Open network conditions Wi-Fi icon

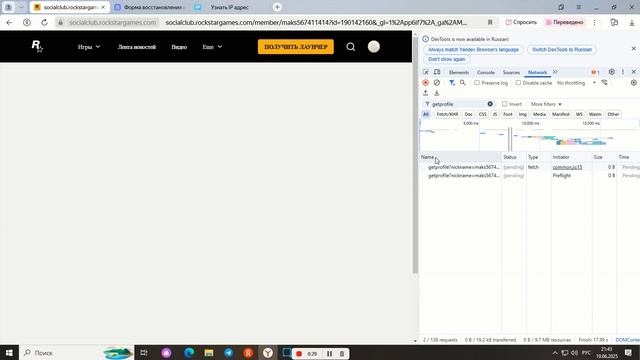(x=604, y=83)
